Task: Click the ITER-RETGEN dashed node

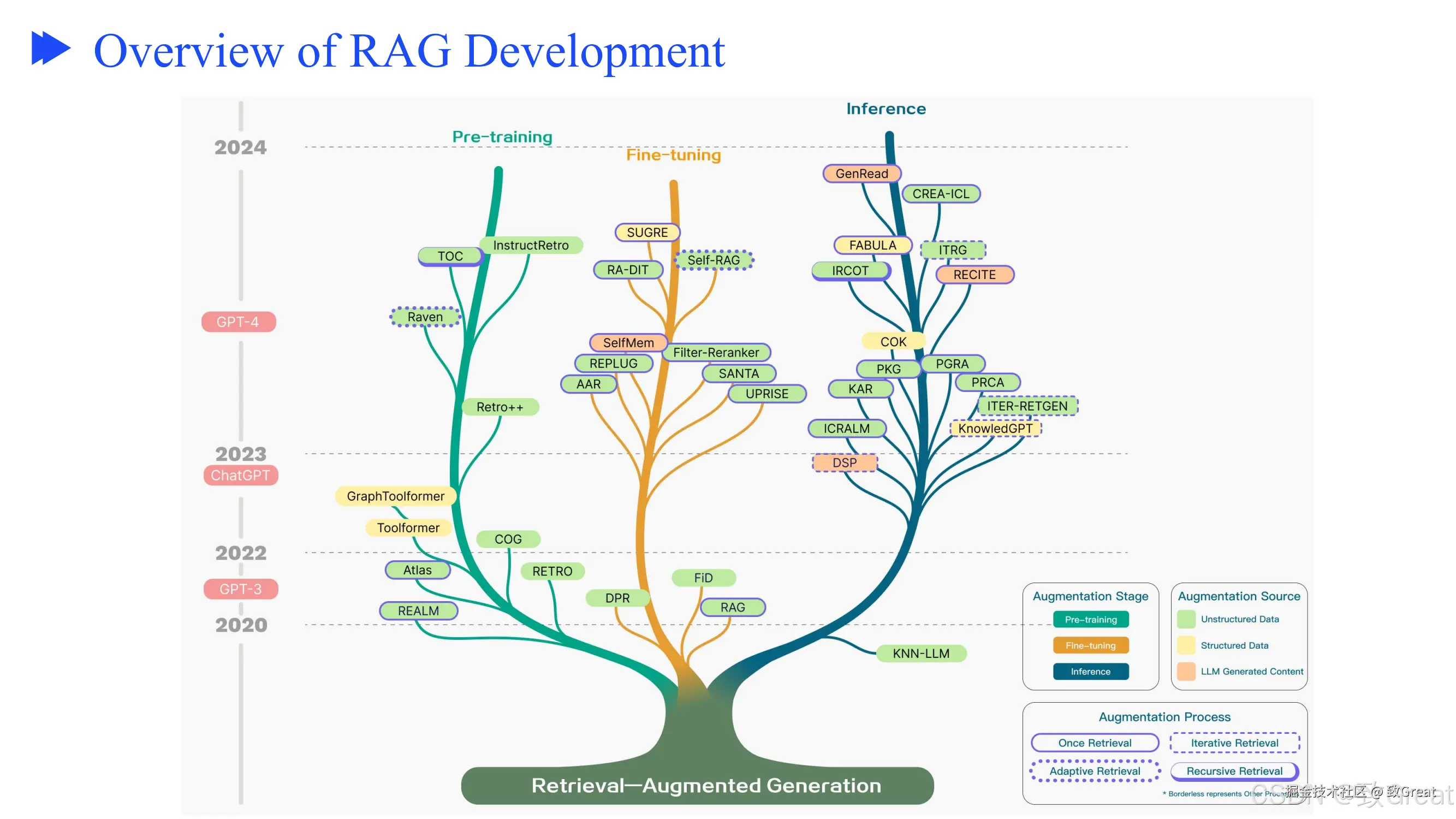Action: tap(1027, 406)
